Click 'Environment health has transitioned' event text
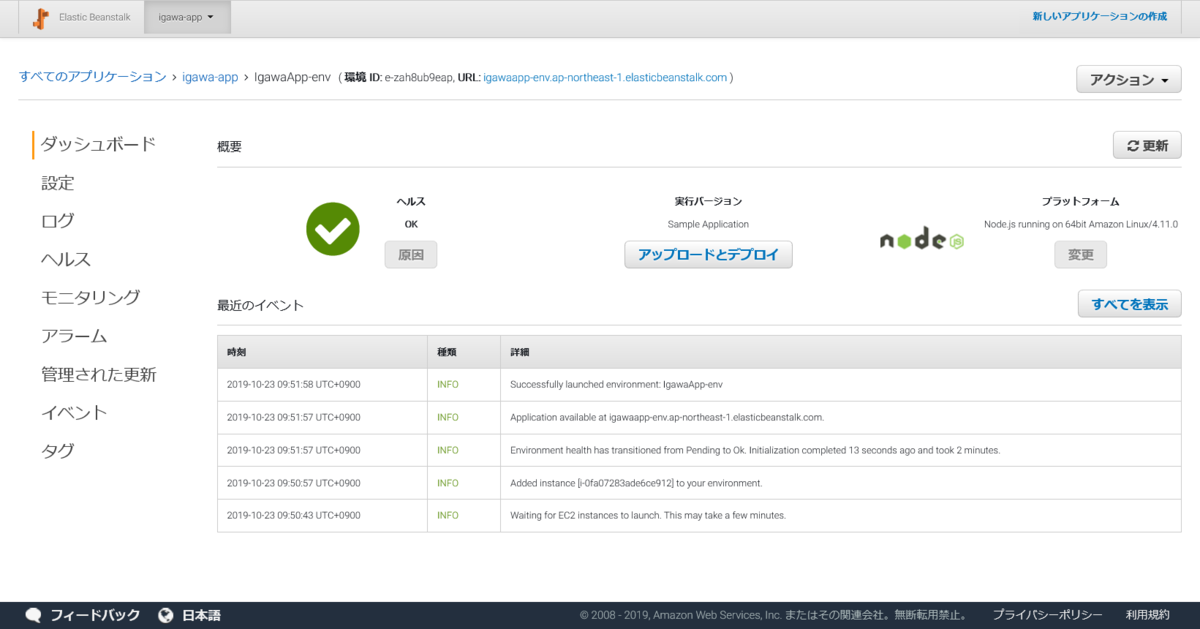Image resolution: width=1200 pixels, height=629 pixels. click(x=755, y=450)
